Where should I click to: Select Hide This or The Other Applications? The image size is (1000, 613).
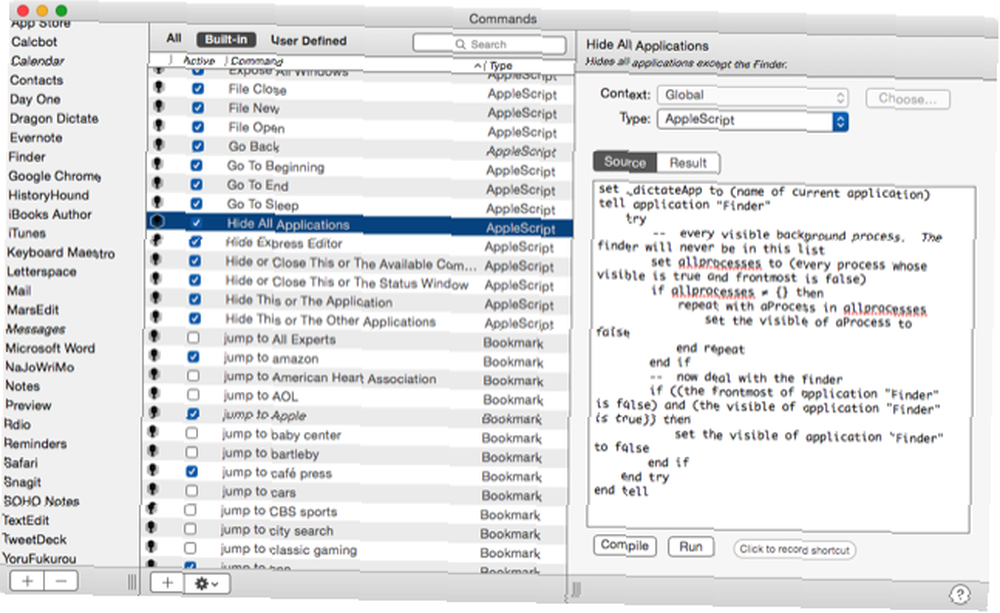click(x=358, y=321)
